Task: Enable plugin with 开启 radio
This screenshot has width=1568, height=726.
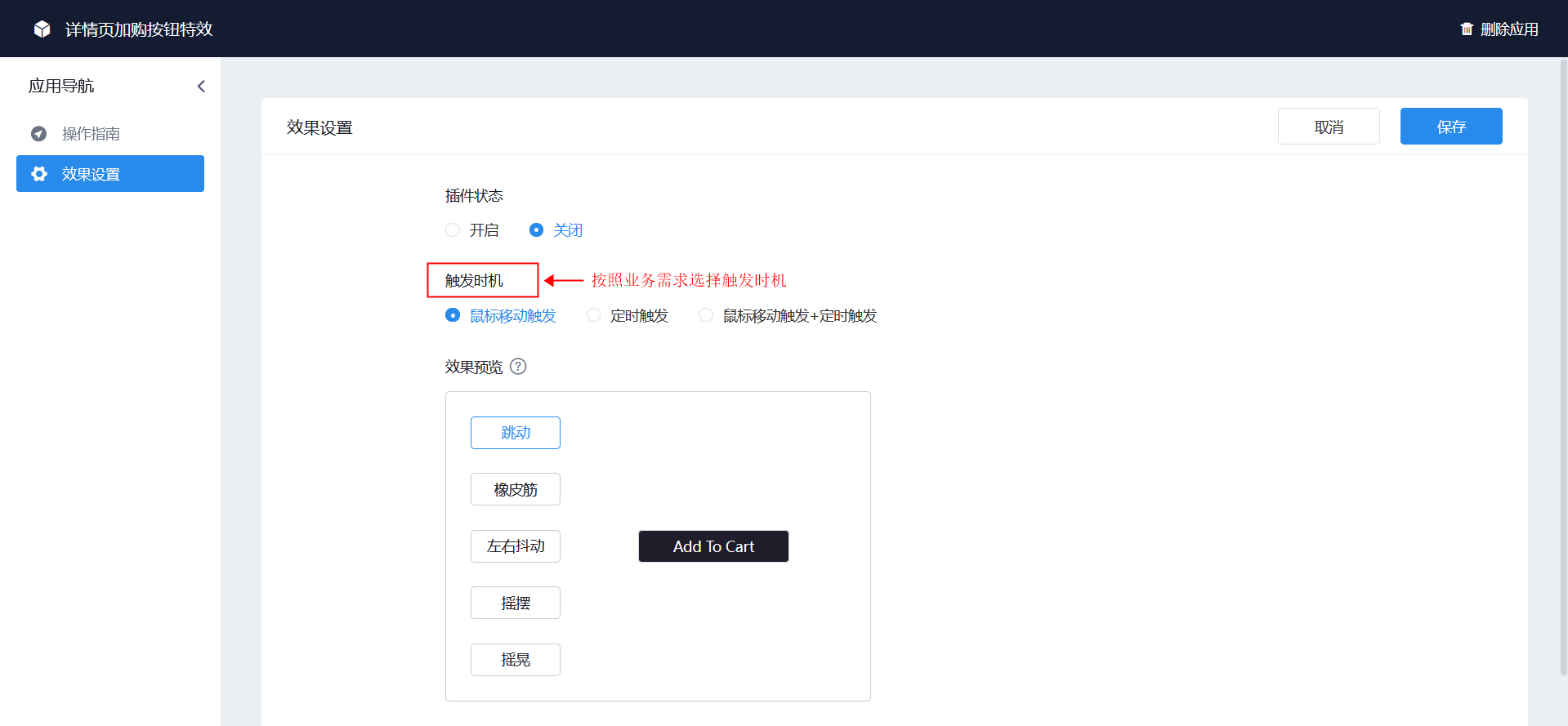Action: [453, 230]
